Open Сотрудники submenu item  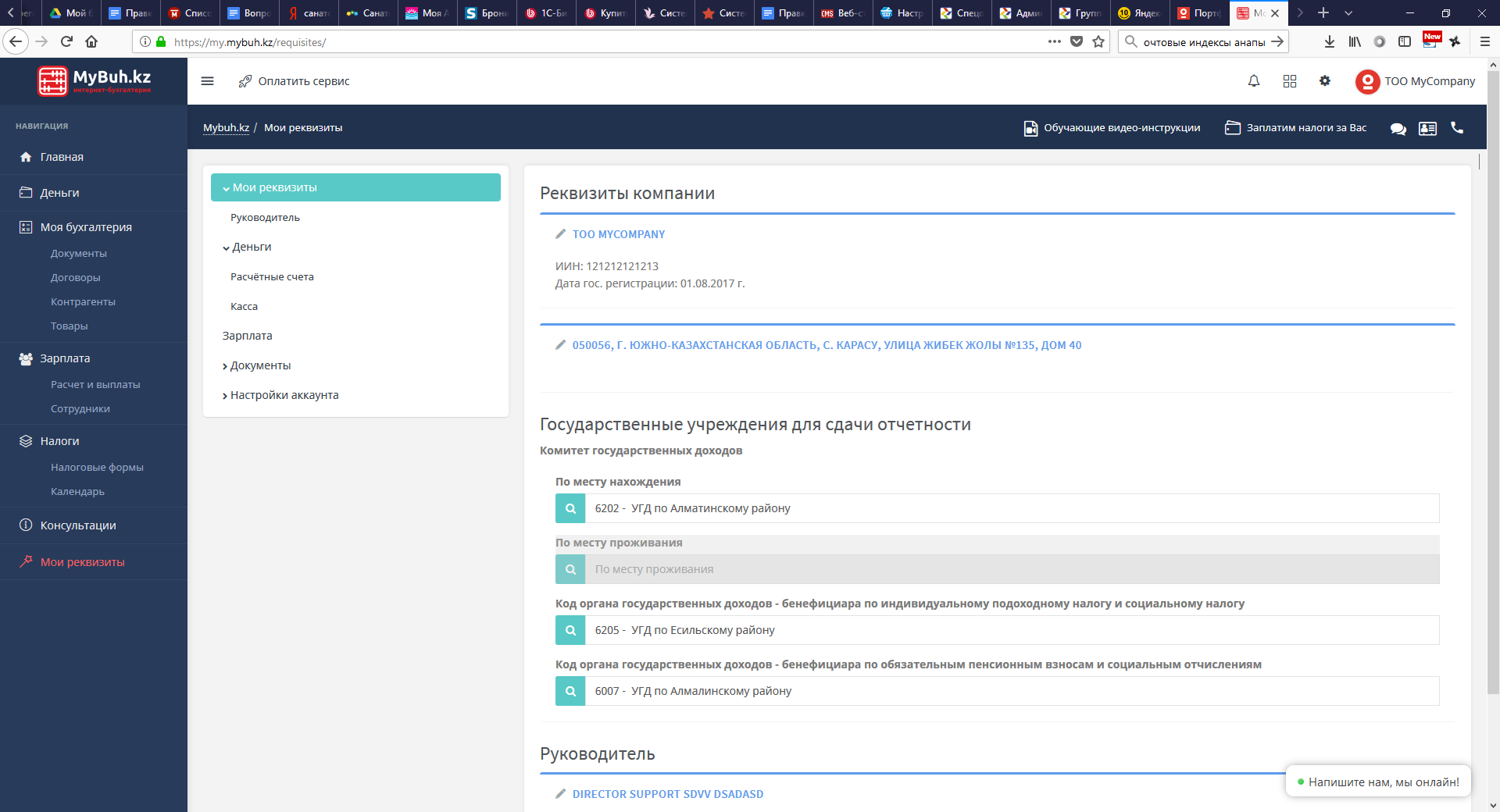[80, 409]
